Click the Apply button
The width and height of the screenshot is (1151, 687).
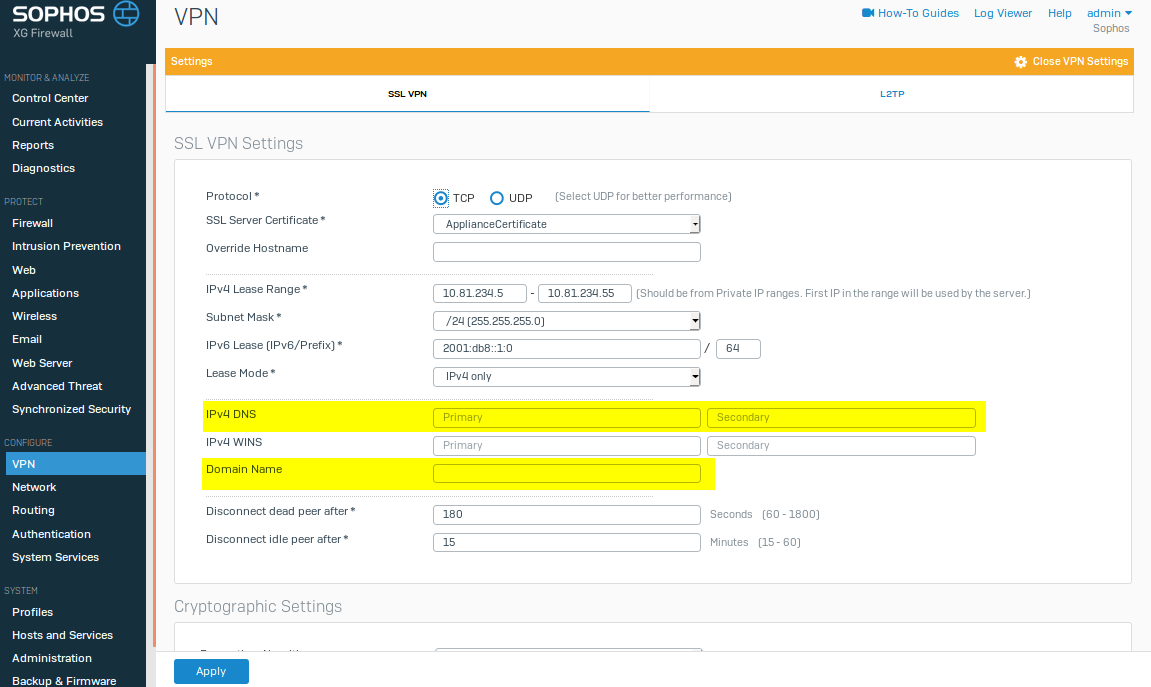(x=211, y=672)
